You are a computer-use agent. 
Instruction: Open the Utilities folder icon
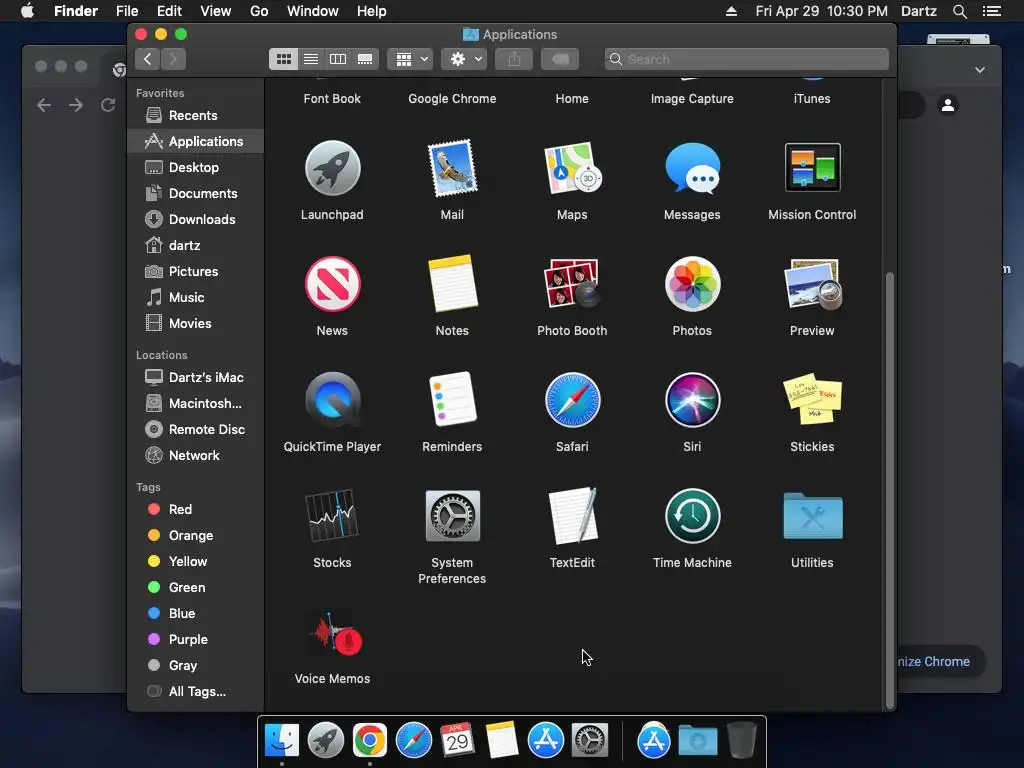[x=812, y=516]
